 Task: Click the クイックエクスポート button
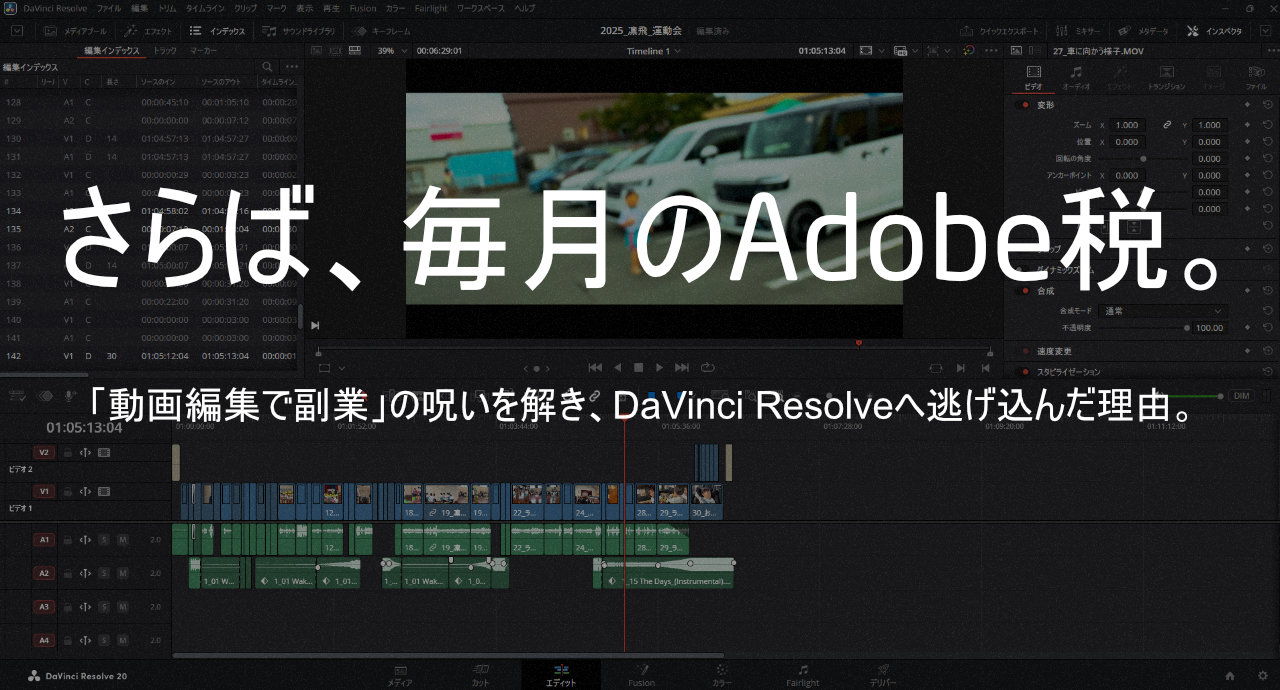coord(1001,31)
